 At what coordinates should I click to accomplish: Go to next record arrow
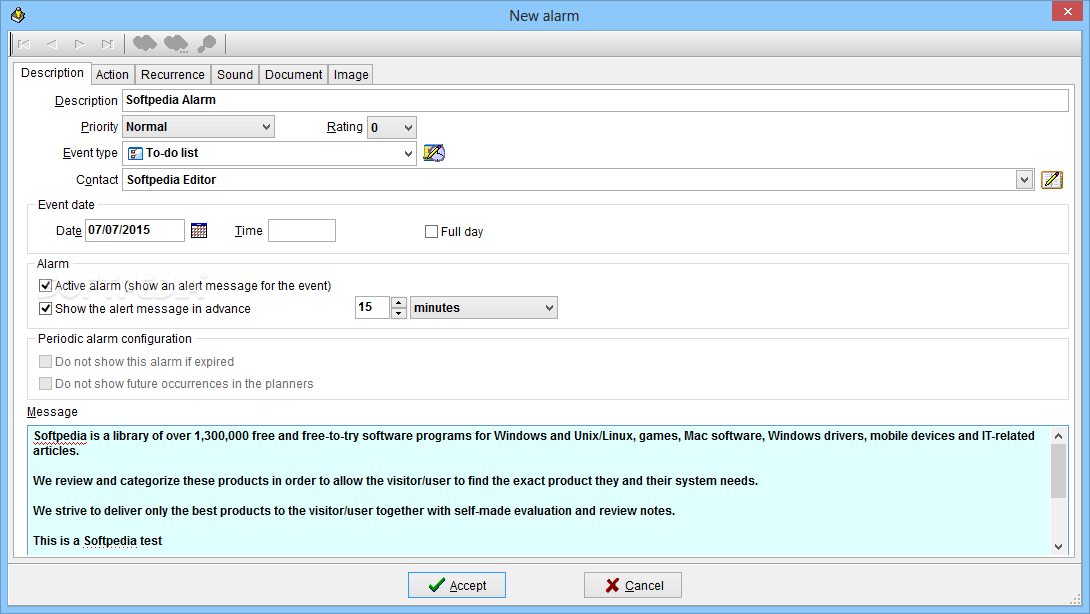point(79,44)
